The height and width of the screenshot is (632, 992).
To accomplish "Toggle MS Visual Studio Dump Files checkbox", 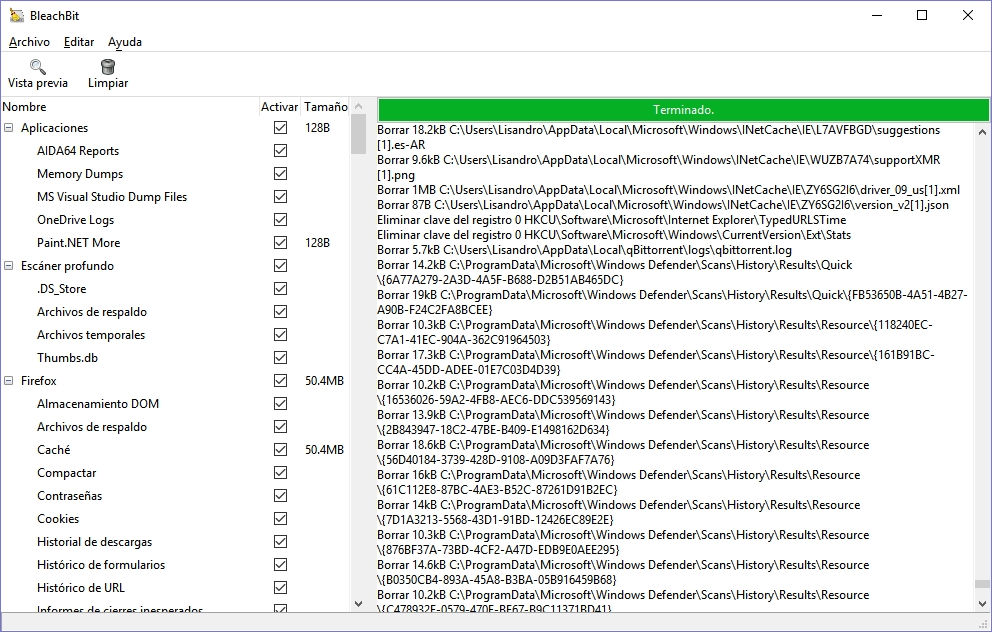I will coord(280,197).
